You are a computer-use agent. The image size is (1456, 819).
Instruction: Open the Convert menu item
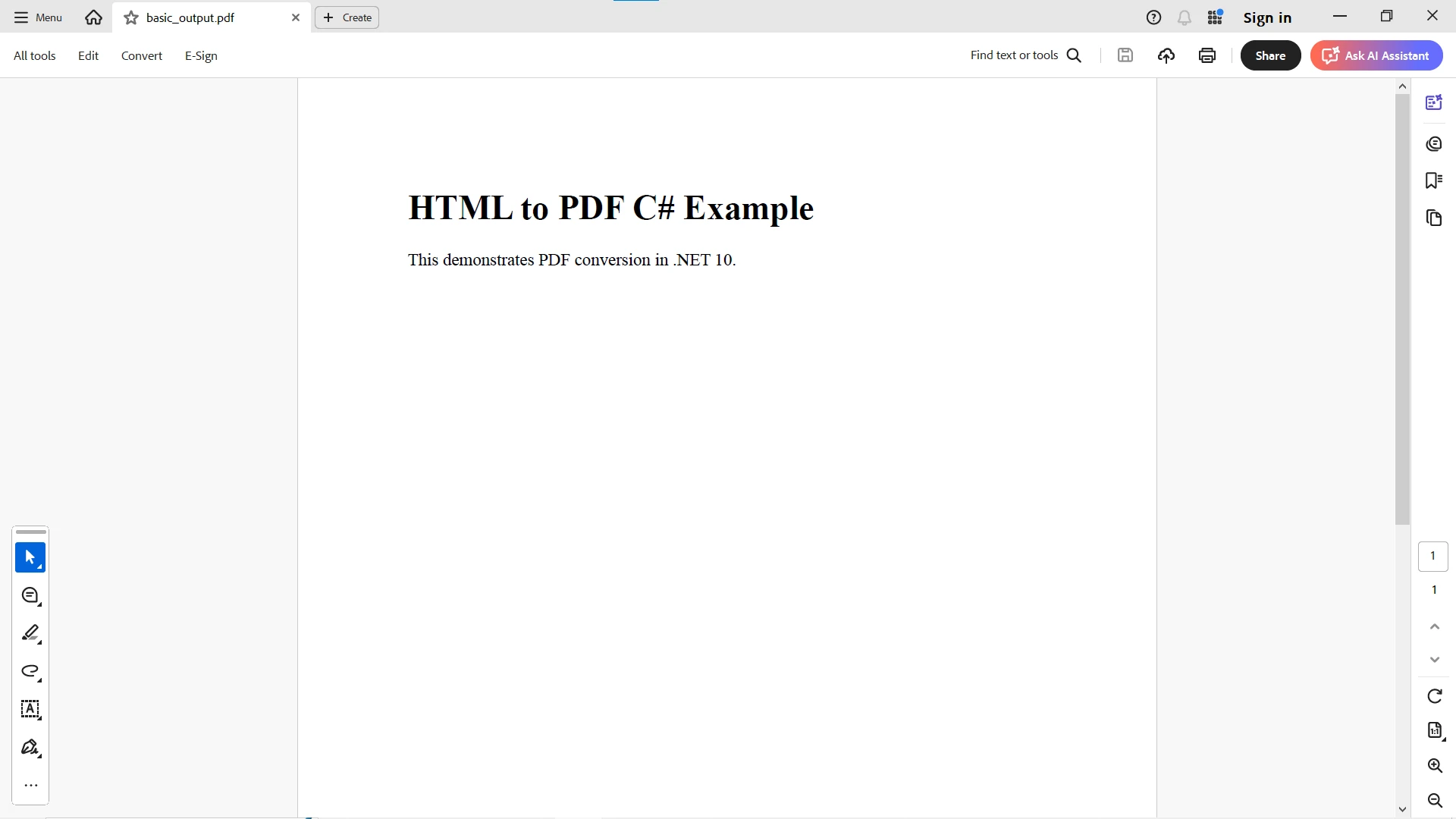pos(142,55)
